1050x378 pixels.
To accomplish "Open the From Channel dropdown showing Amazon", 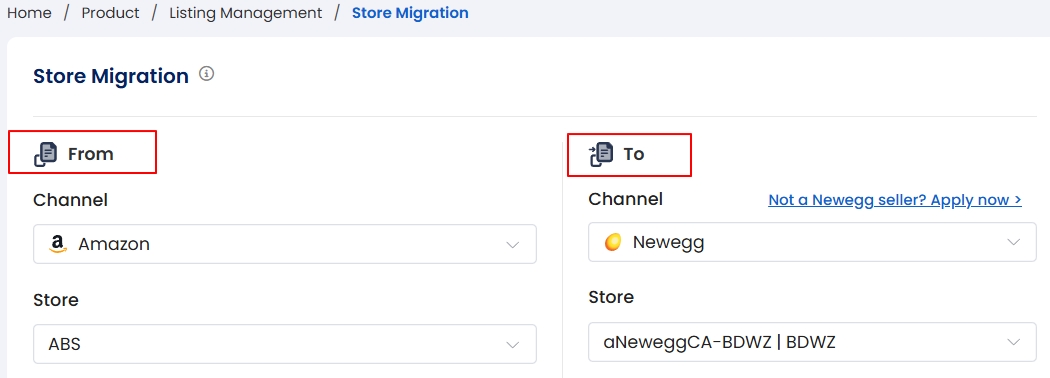I will click(285, 244).
